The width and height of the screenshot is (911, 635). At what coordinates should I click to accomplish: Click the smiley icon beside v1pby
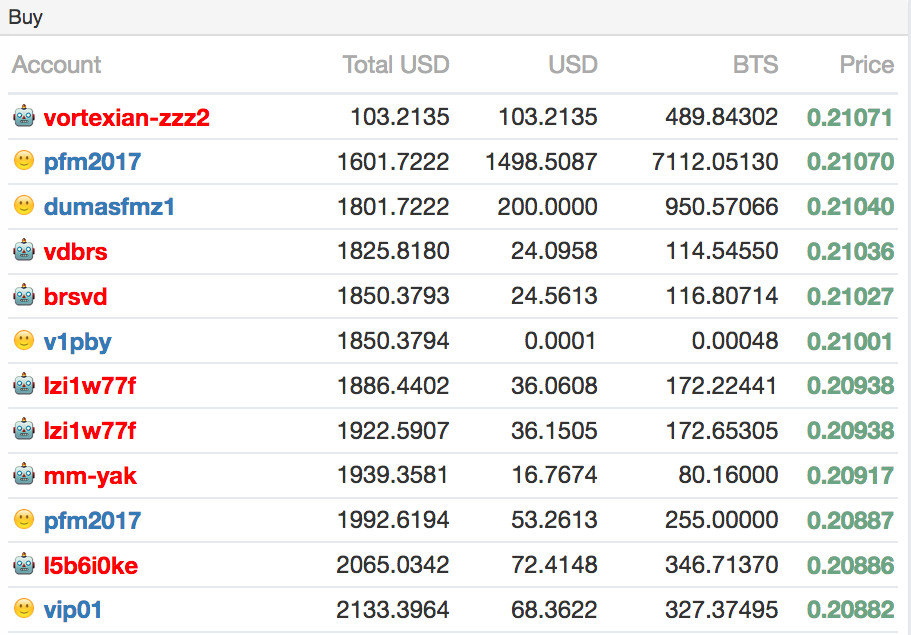point(24,340)
